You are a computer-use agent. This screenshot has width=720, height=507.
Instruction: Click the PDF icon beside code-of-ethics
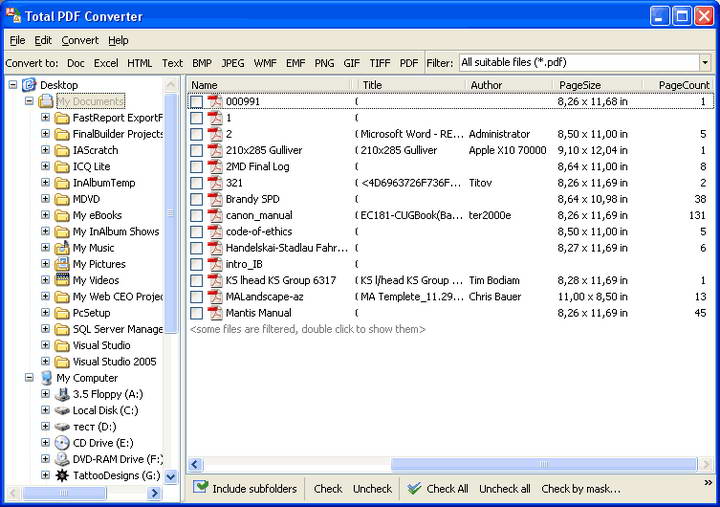tap(214, 231)
